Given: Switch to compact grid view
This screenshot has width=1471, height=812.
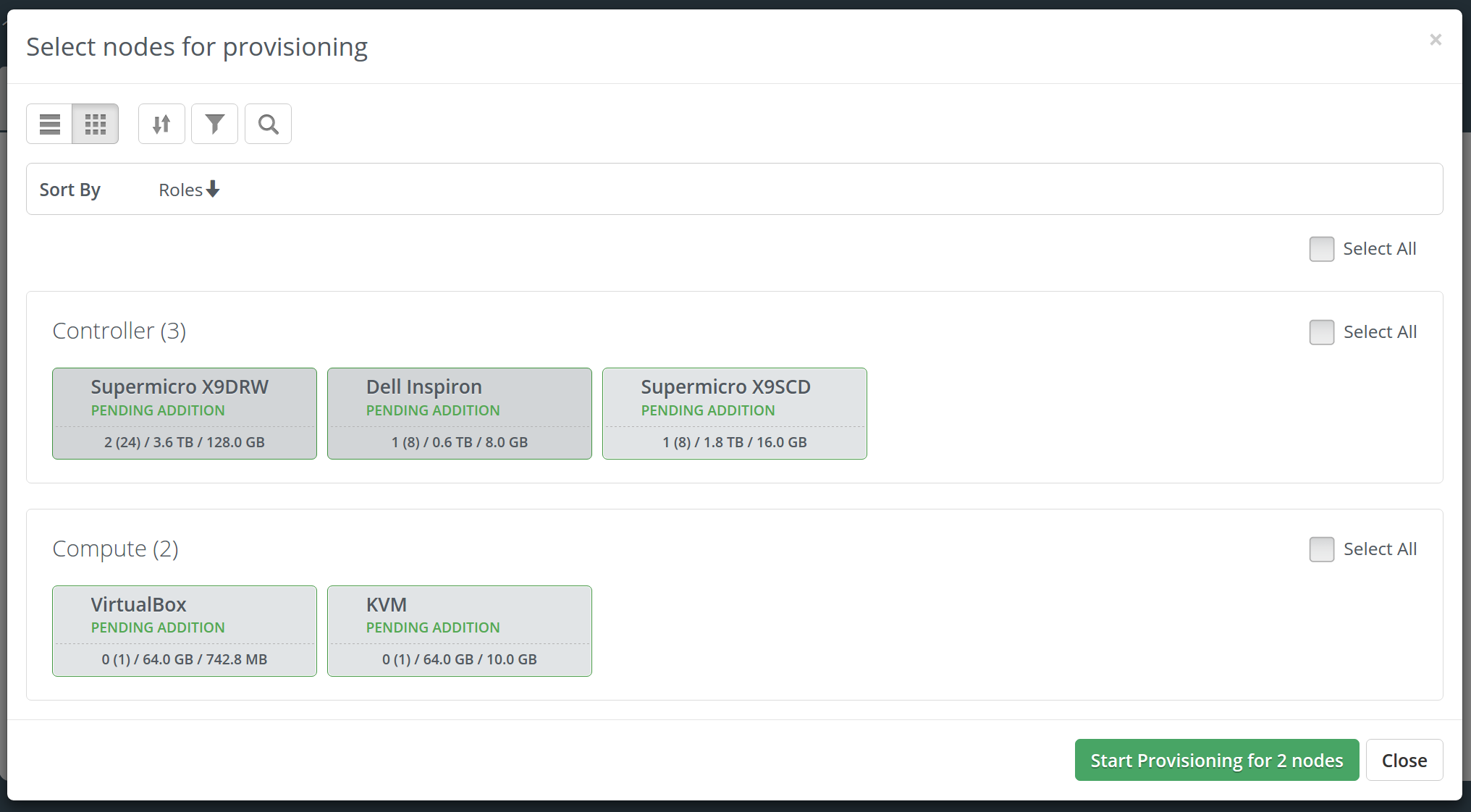Looking at the screenshot, I should [96, 124].
